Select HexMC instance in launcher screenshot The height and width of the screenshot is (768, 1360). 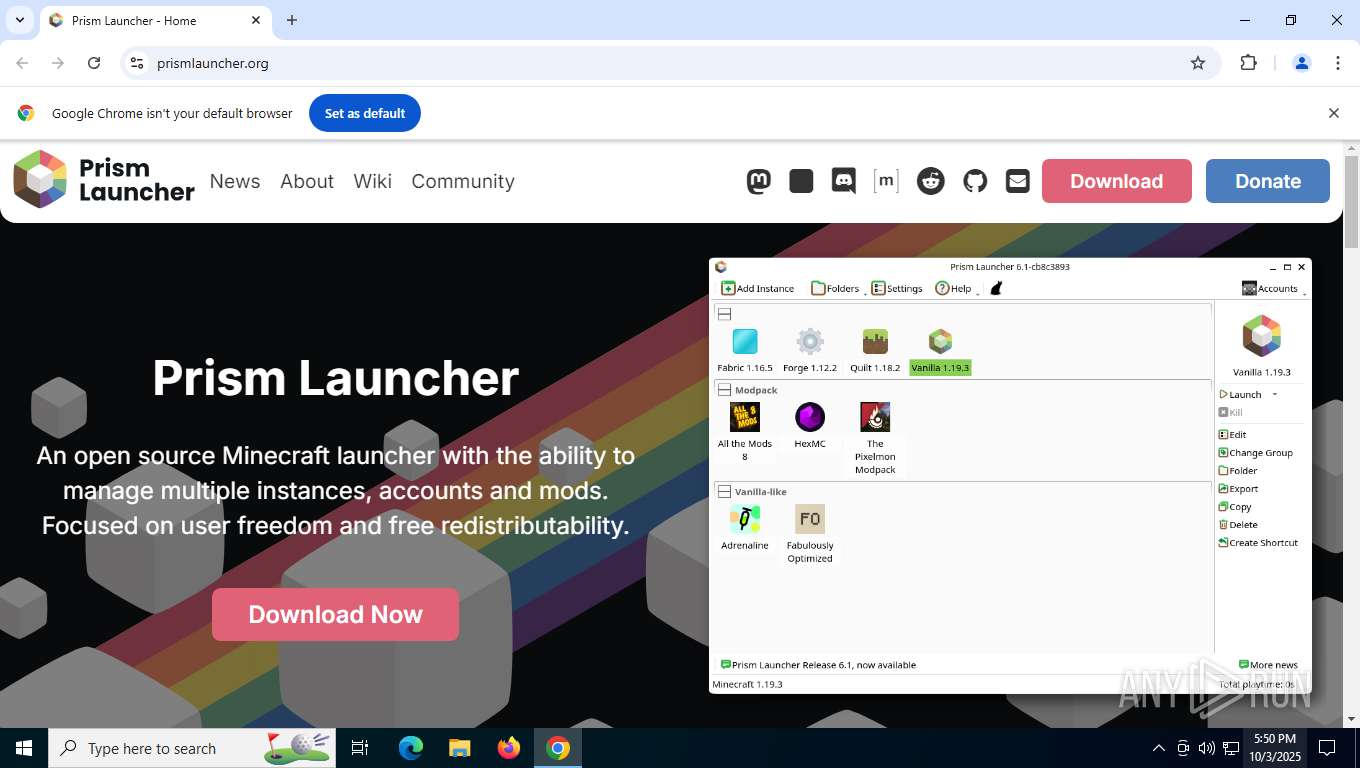(x=810, y=426)
